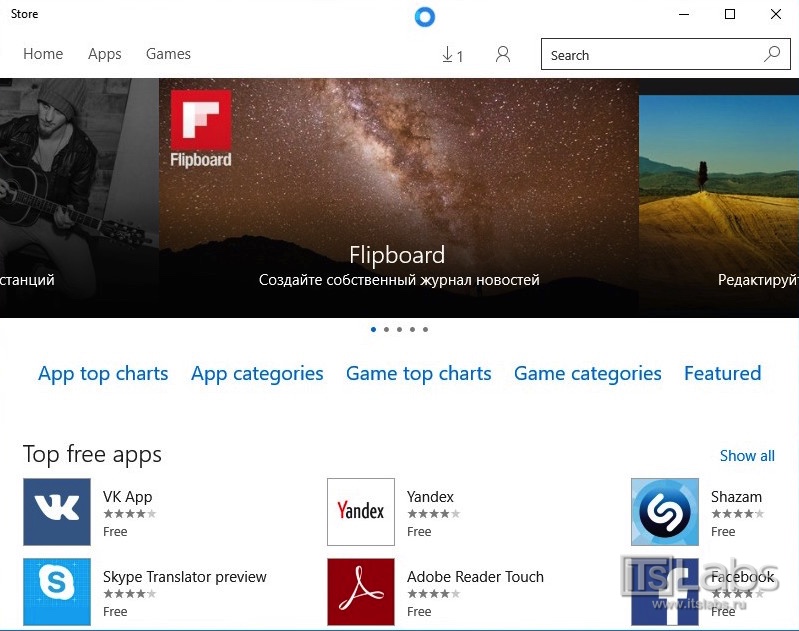This screenshot has width=799, height=631.
Task: Open Game top charts link
Action: pyautogui.click(x=419, y=374)
